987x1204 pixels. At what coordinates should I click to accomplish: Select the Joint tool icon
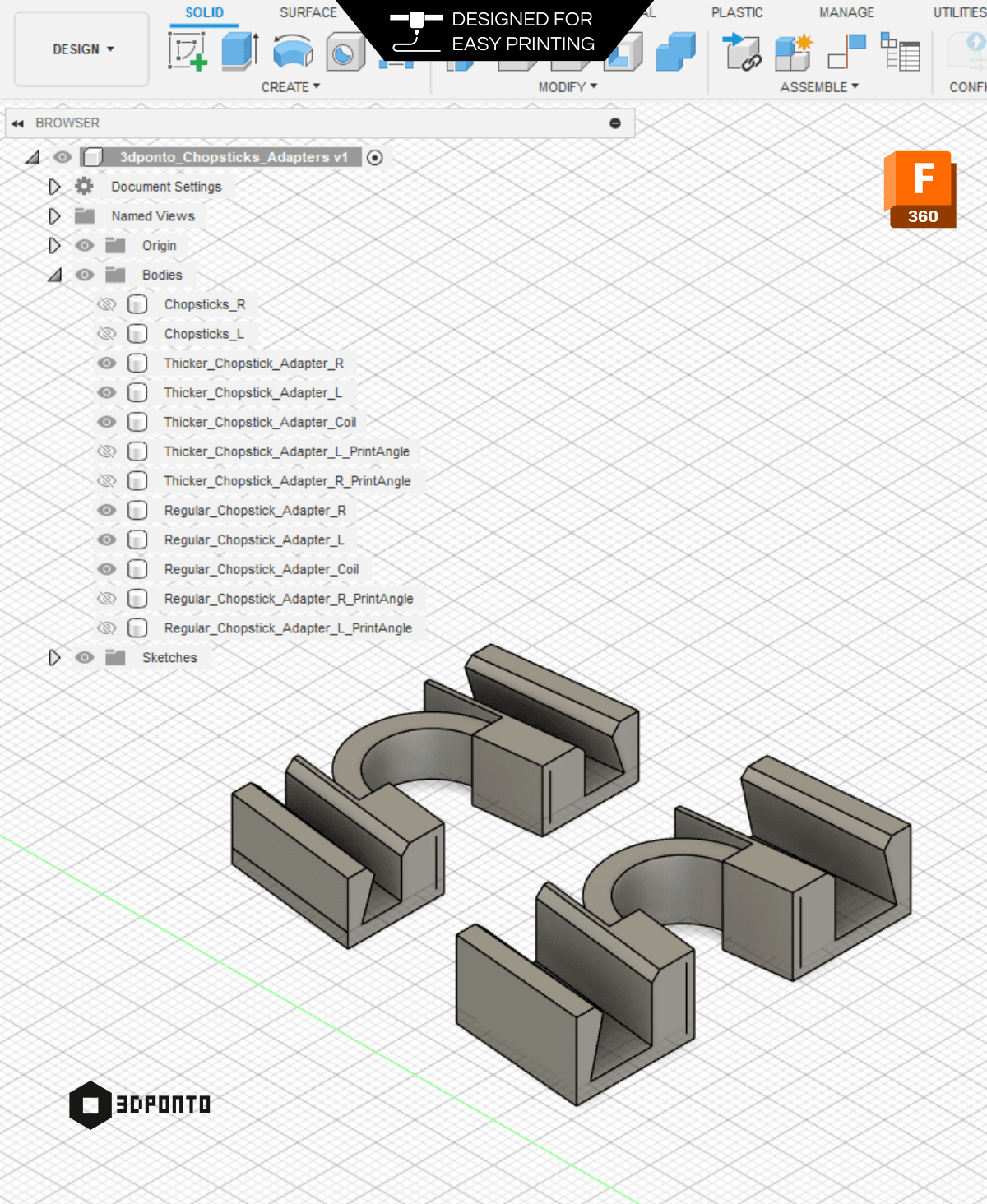(x=847, y=52)
